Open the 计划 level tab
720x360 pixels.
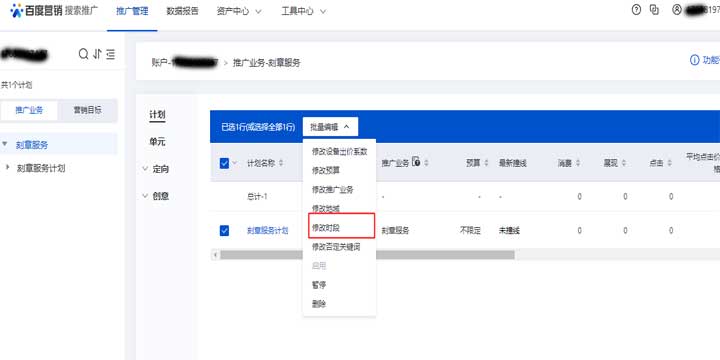point(157,115)
